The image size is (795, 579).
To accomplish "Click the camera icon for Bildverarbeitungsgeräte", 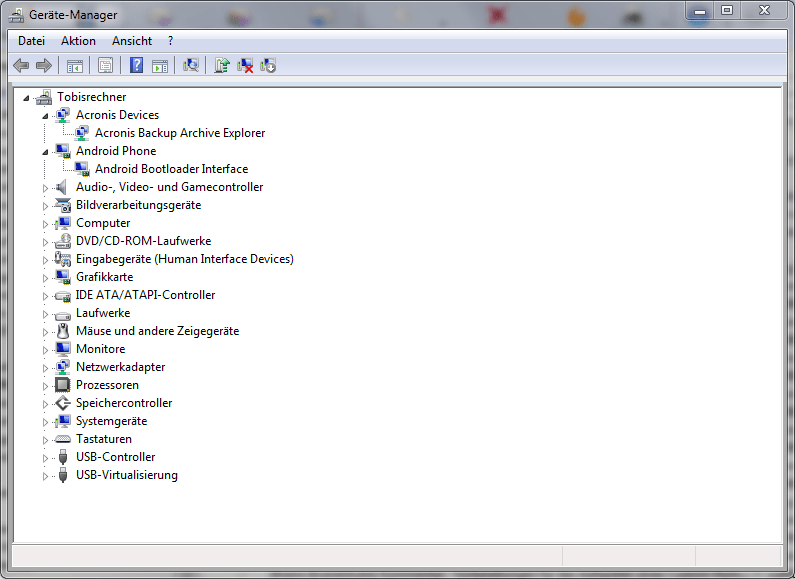I will pyautogui.click(x=63, y=205).
